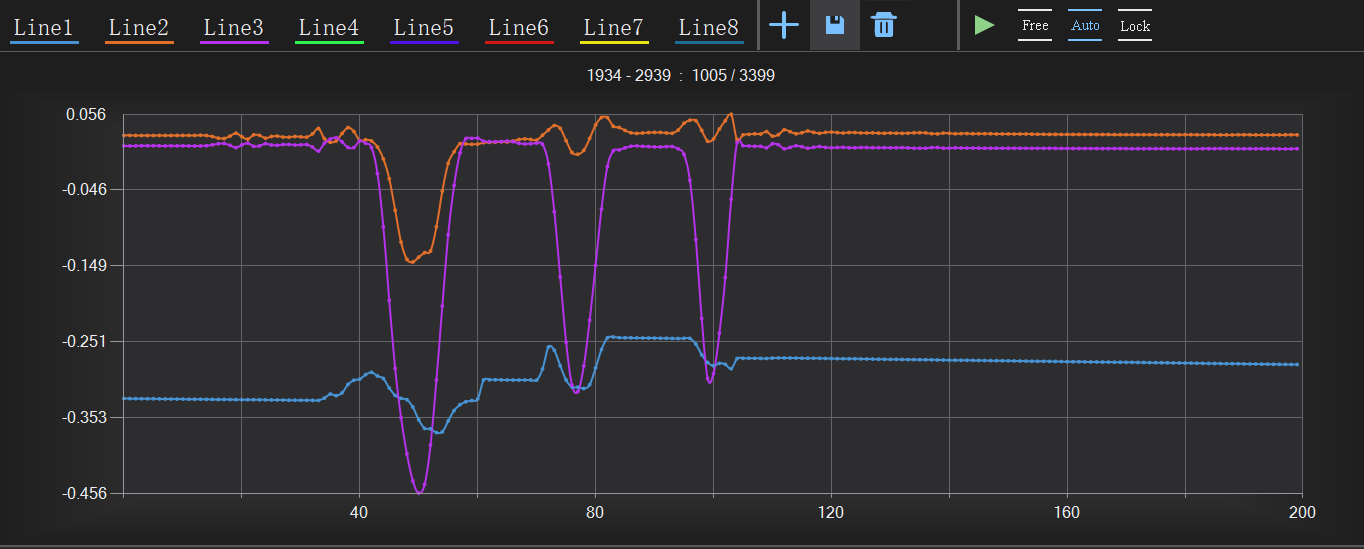Image resolution: width=1364 pixels, height=549 pixels.
Task: Switch axis mode to Auto
Action: (1085, 25)
